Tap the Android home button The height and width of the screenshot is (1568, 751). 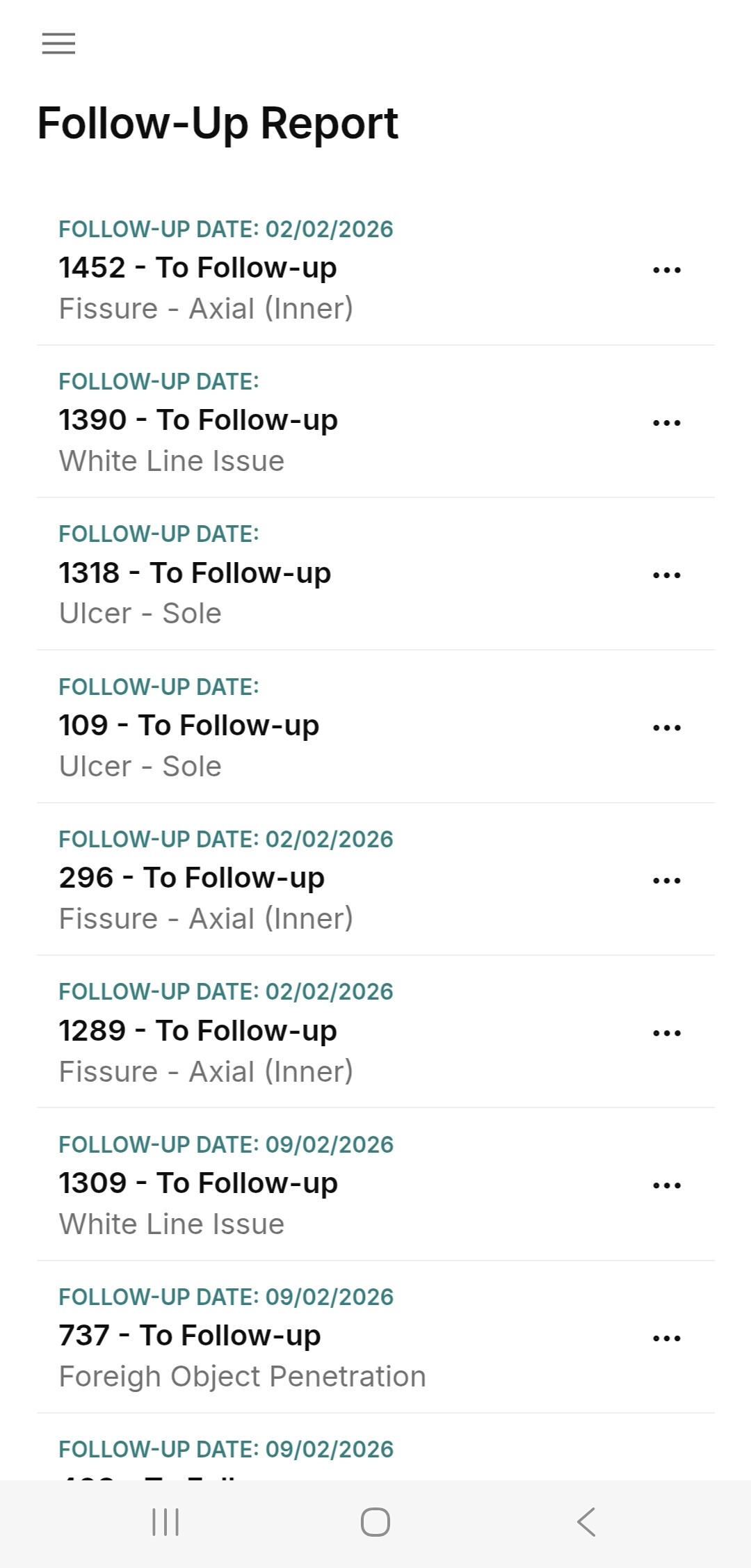tap(375, 1522)
